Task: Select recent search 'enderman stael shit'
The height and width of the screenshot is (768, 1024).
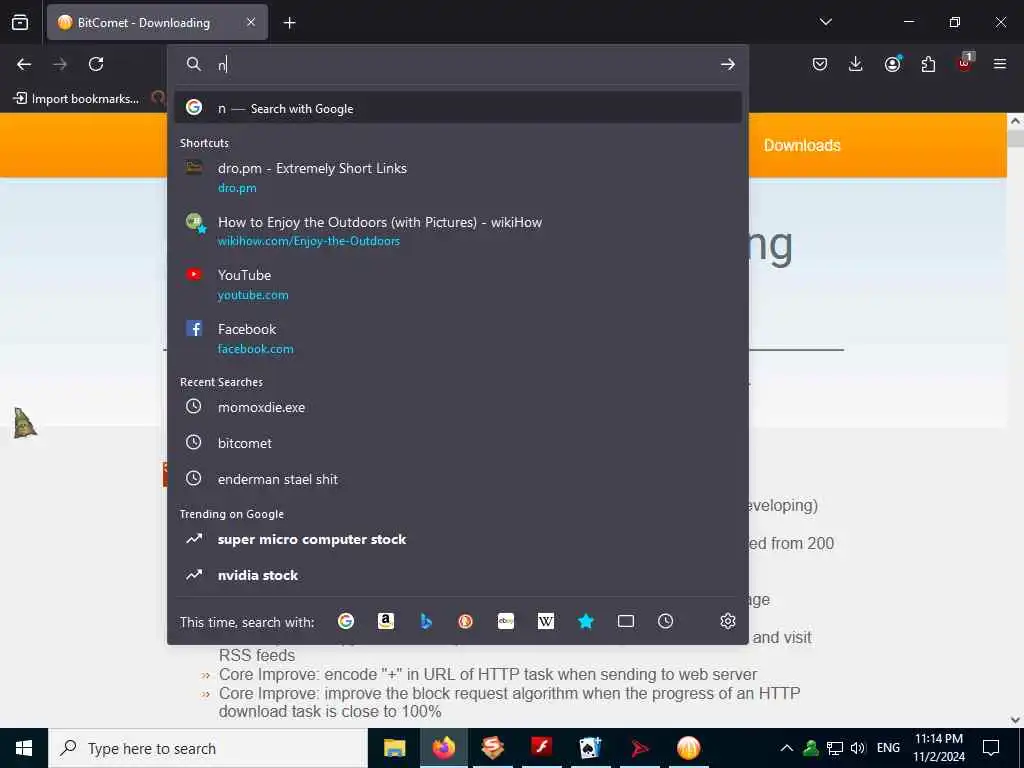Action: (x=457, y=479)
